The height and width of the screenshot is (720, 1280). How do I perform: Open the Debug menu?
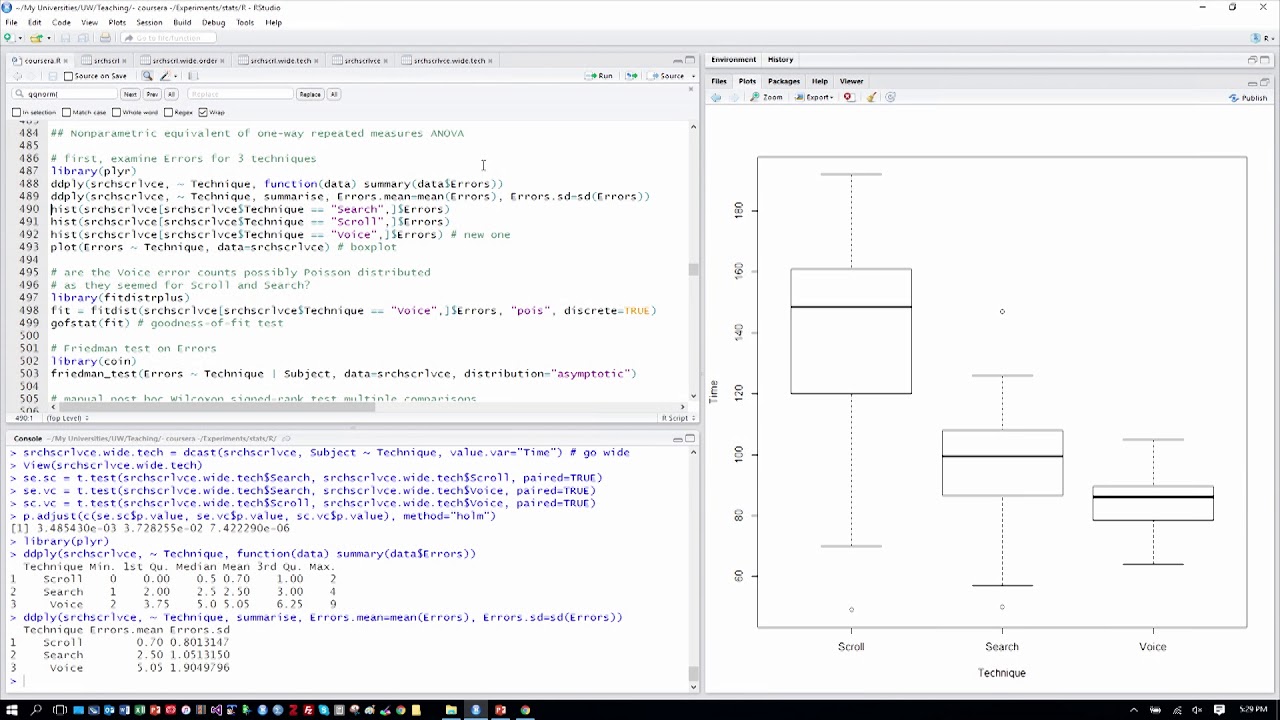click(214, 22)
